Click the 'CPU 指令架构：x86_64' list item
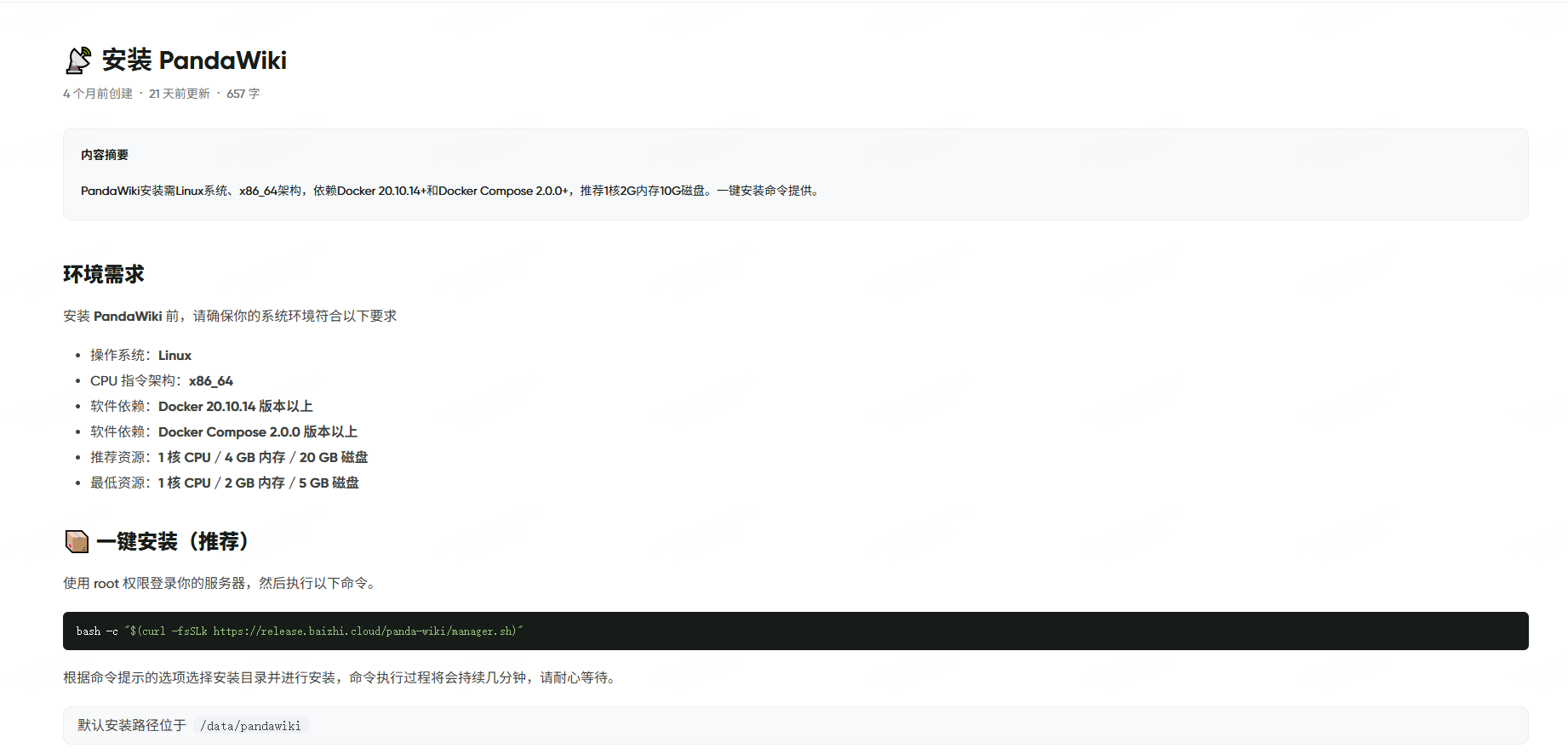This screenshot has width=1568, height=754. tap(162, 380)
